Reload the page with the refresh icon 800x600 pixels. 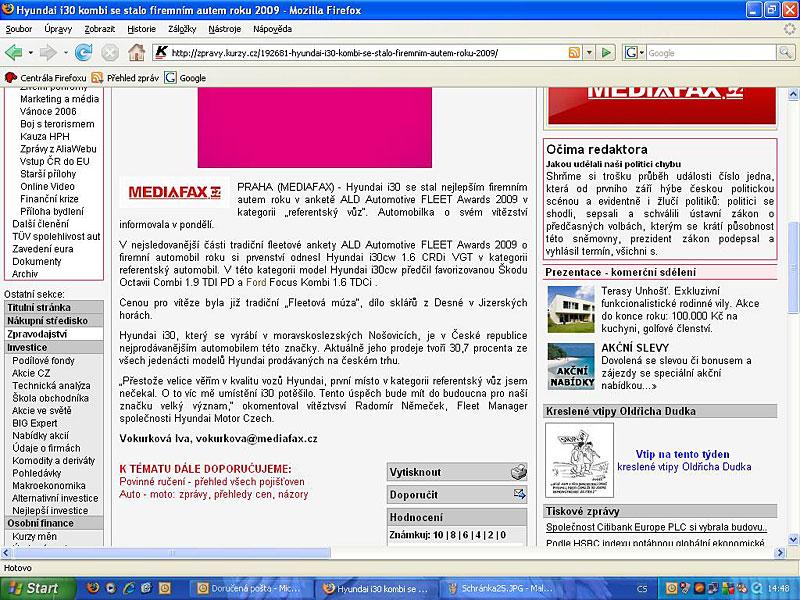click(83, 52)
